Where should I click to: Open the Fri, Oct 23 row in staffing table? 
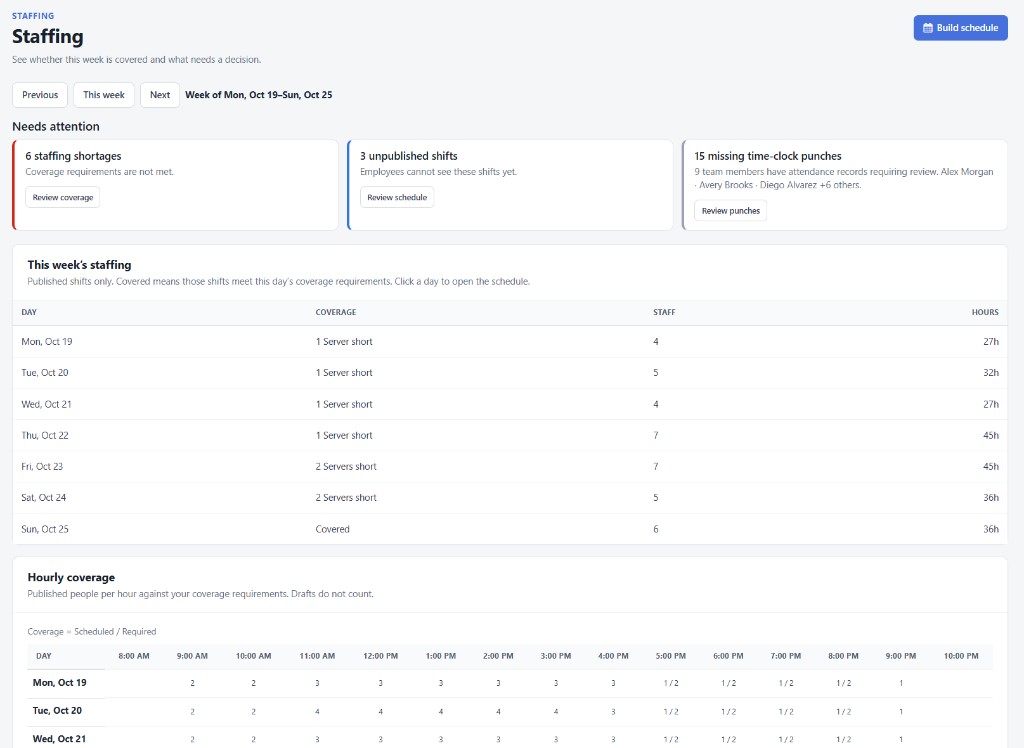click(x=510, y=466)
